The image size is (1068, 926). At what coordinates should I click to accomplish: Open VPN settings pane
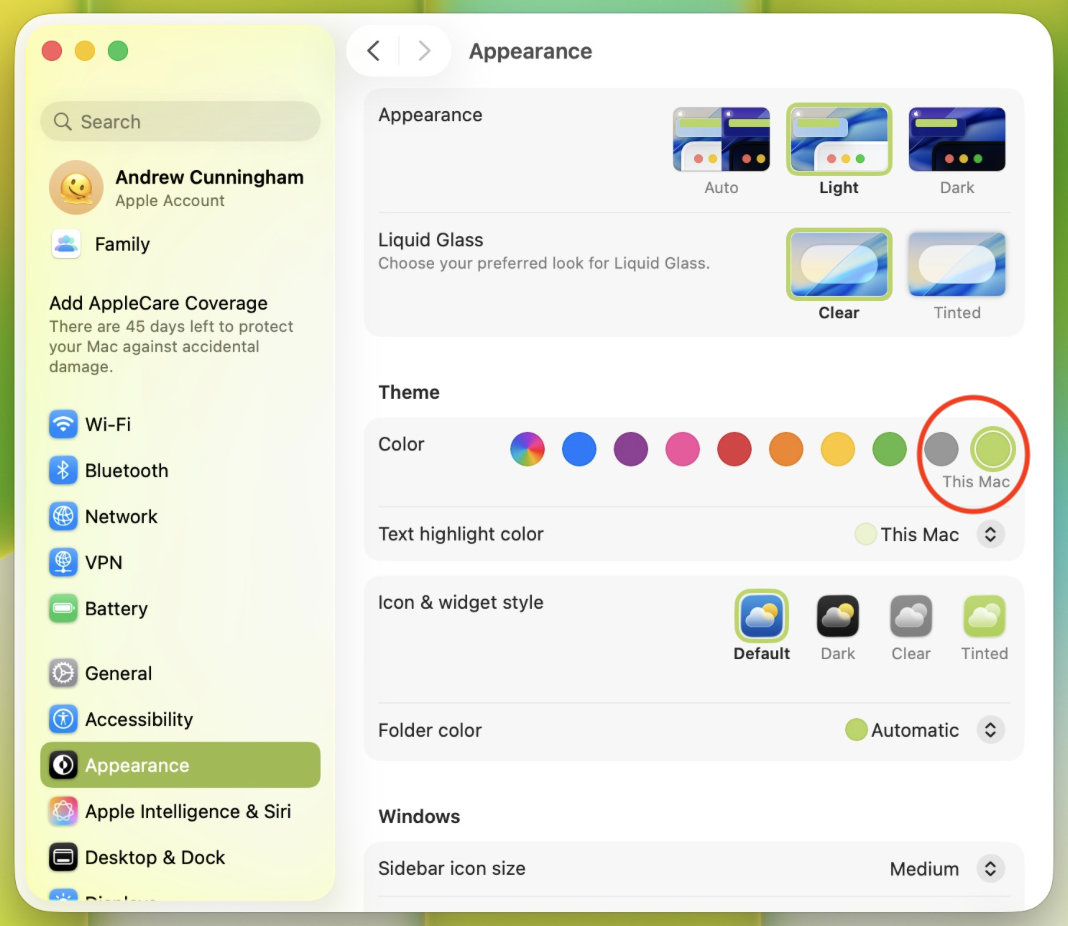tap(180, 562)
